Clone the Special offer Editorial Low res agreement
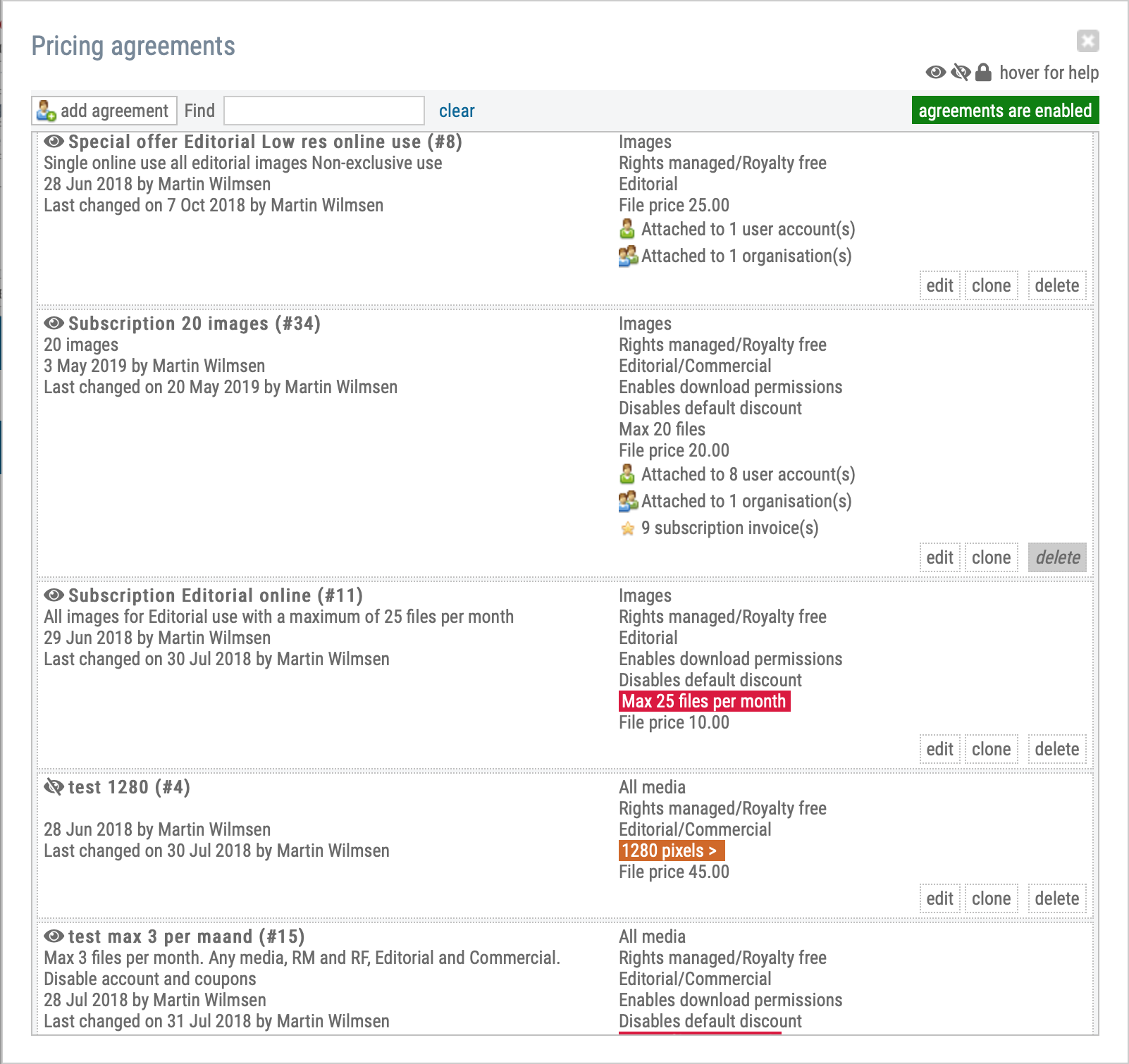The width and height of the screenshot is (1129, 1064). point(991,285)
